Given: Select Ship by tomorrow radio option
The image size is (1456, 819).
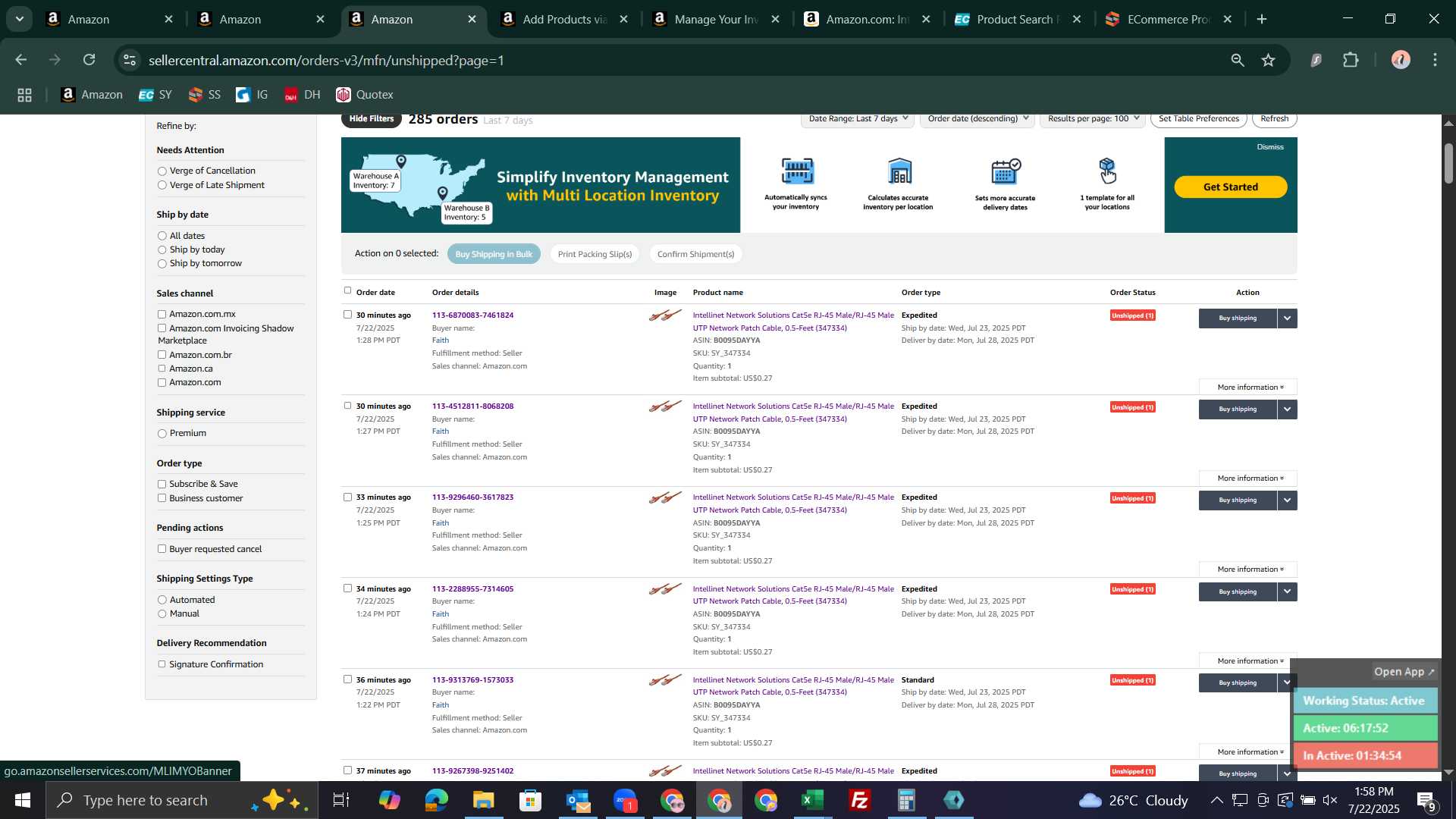Looking at the screenshot, I should (162, 264).
